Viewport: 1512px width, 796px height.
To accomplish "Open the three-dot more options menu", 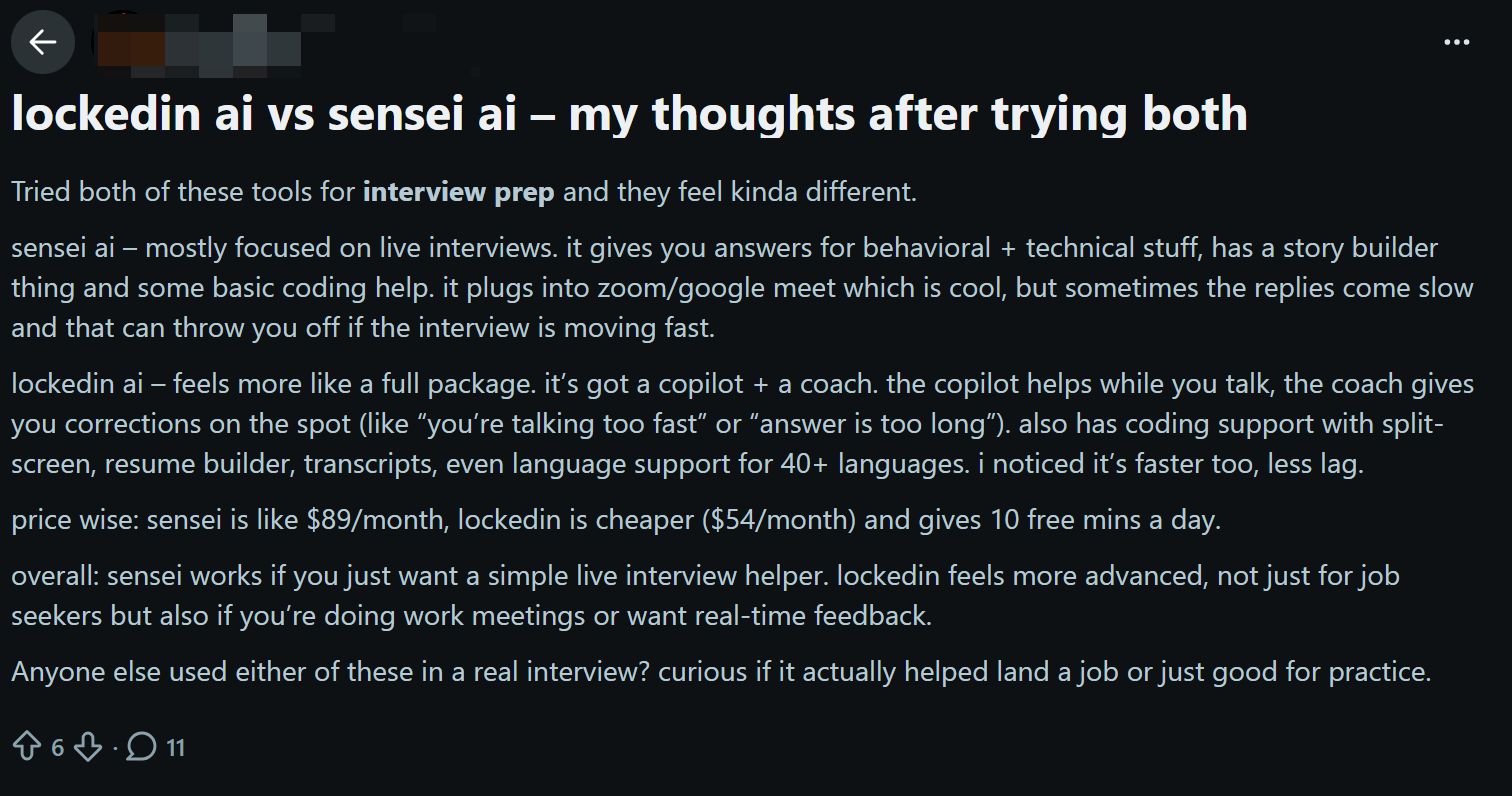I will coord(1457,42).
